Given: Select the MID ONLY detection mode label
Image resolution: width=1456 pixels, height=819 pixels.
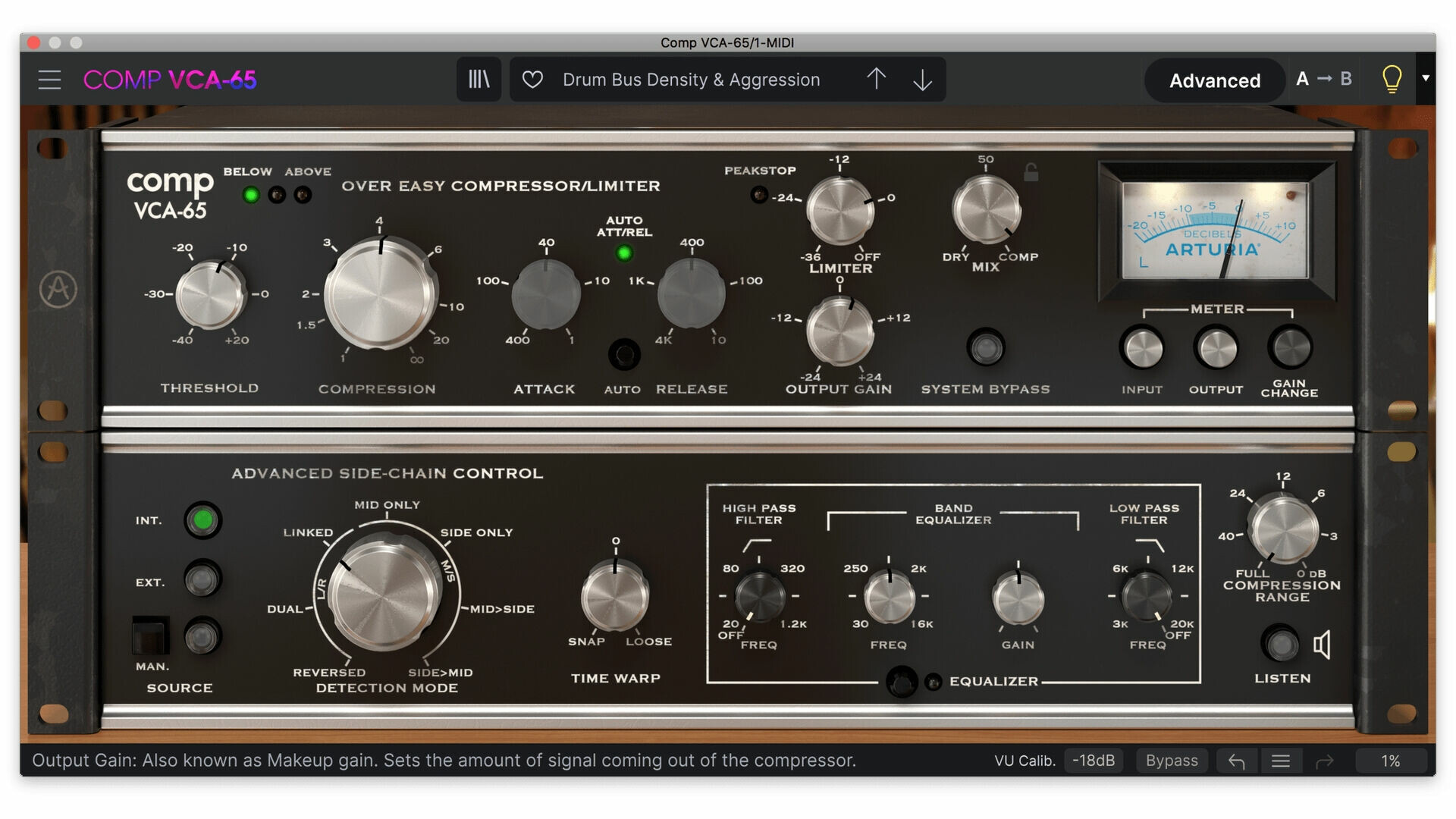Looking at the screenshot, I should pos(387,505).
